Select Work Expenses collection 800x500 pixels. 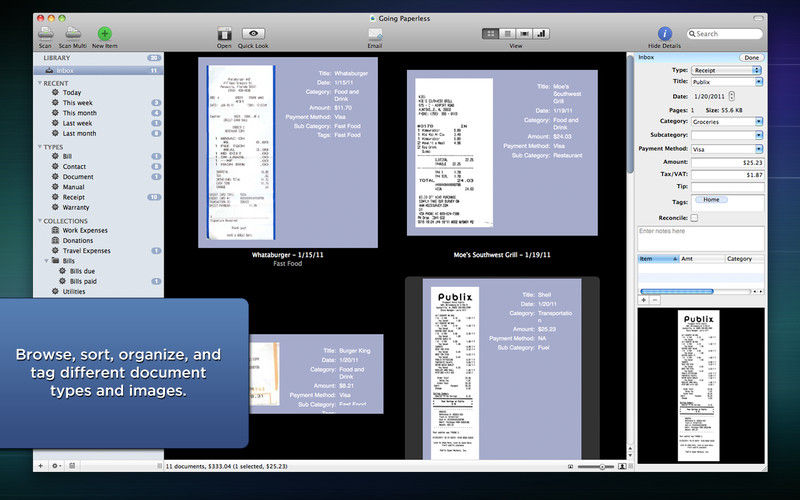(x=85, y=230)
